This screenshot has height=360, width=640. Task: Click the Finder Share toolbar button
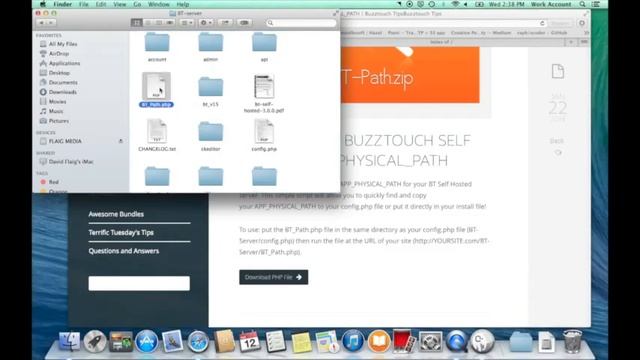(x=225, y=23)
